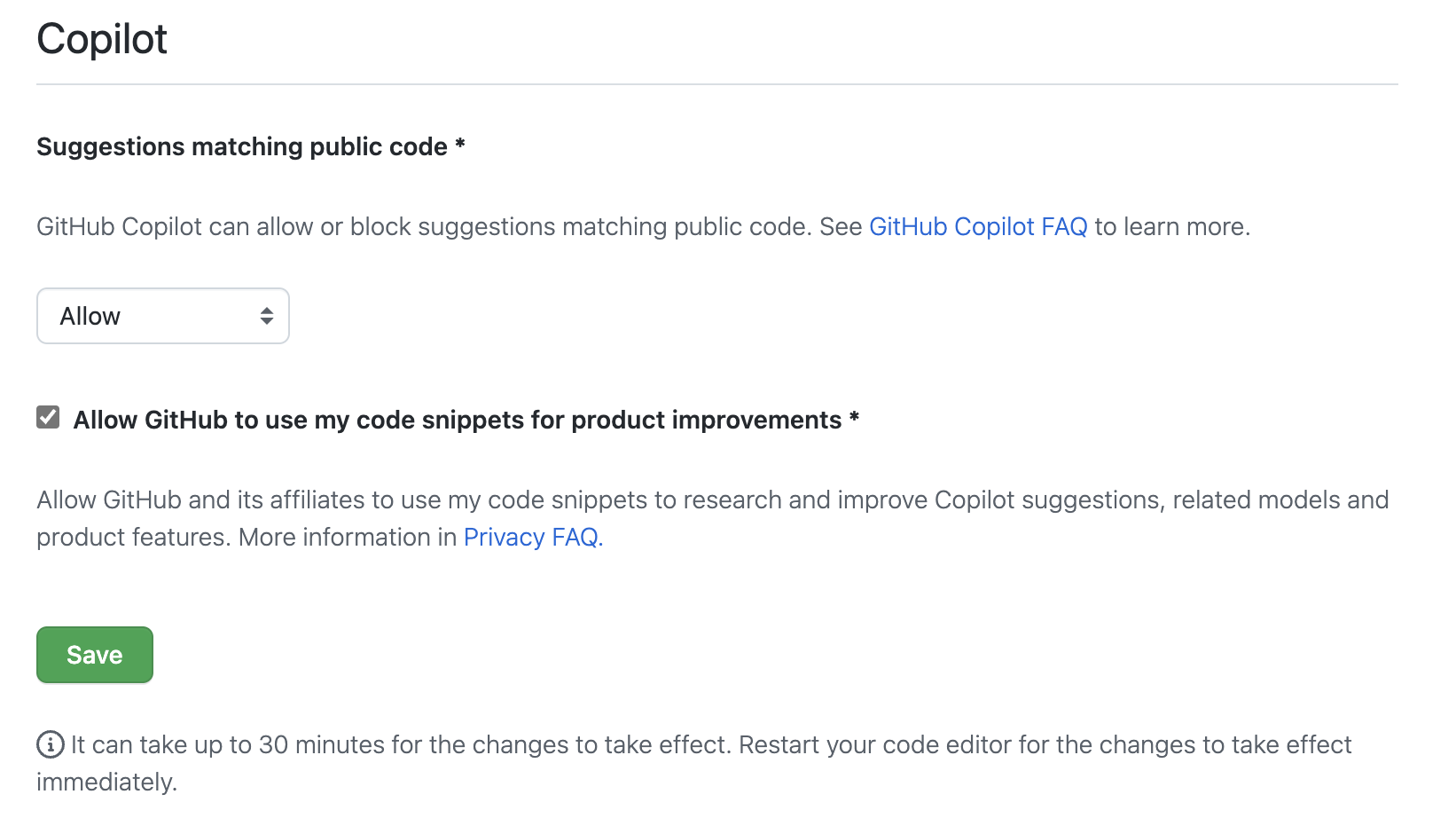Click the 'It can take up to 30 minutes' note
This screenshot has width=1456, height=818.
[x=710, y=744]
